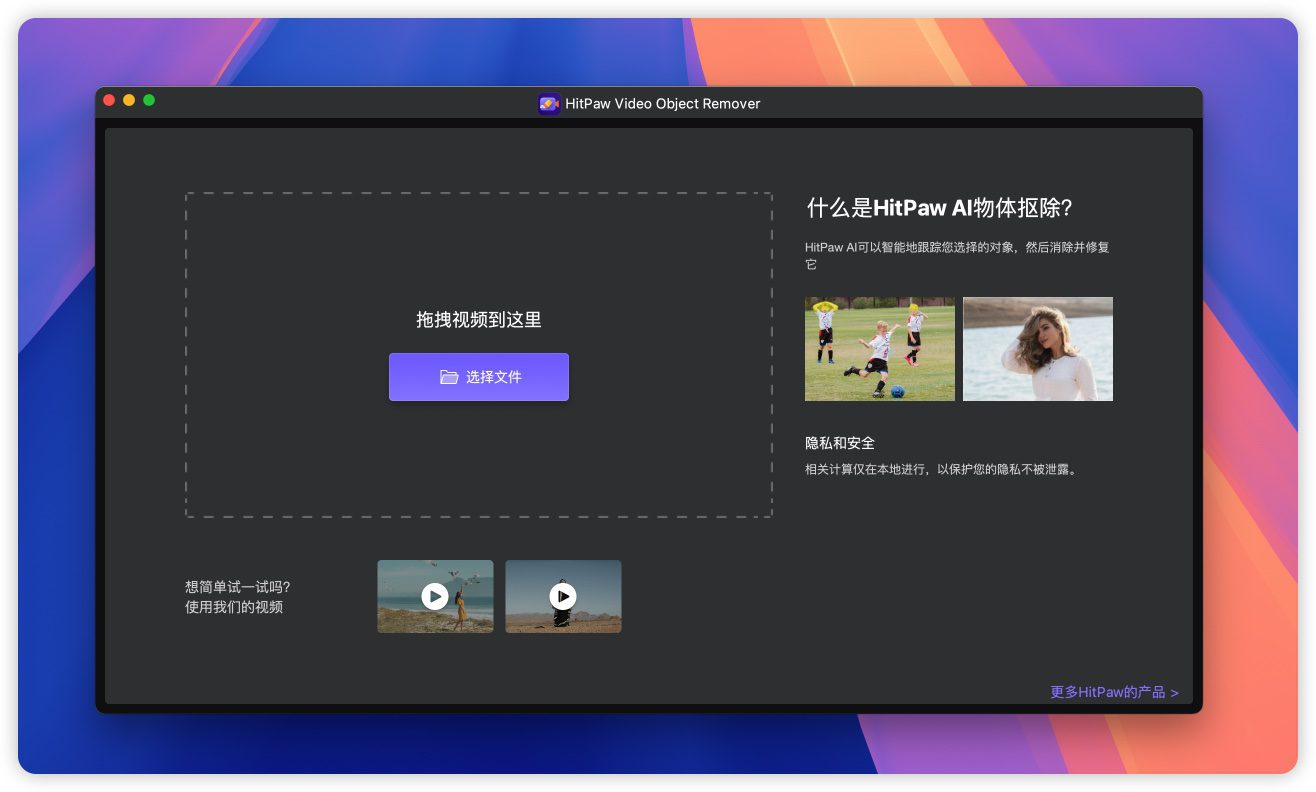Open the 更多HitPaw的产品 link

pyautogui.click(x=1114, y=692)
